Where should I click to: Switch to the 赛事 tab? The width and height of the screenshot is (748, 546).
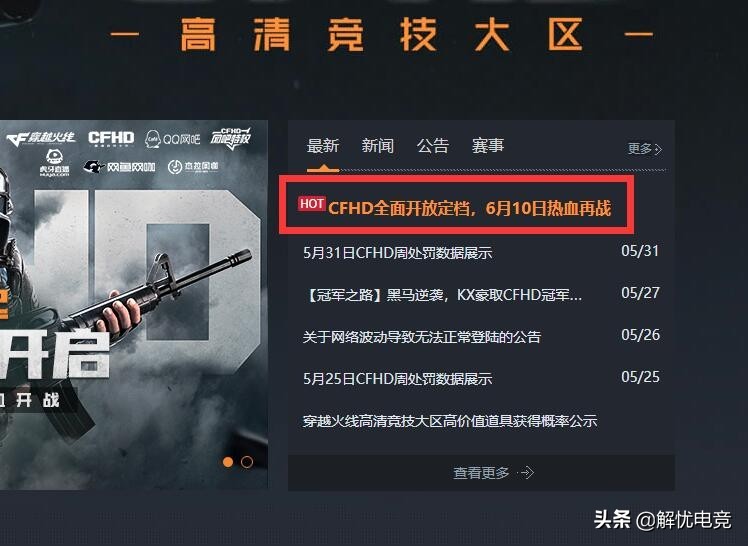(488, 145)
